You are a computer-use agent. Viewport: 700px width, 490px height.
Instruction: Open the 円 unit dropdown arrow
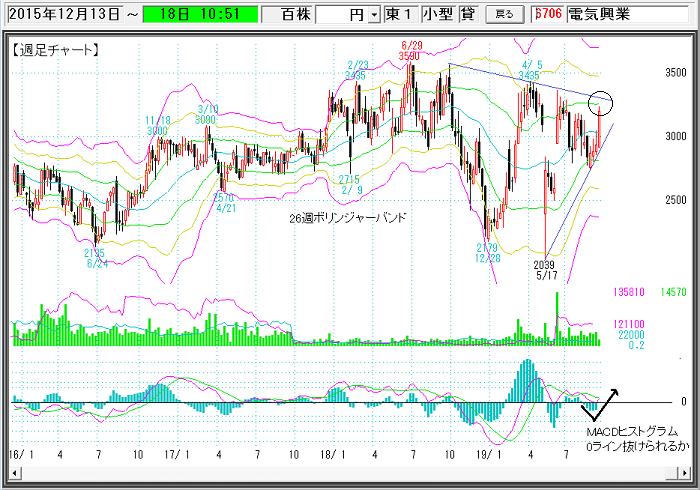click(374, 15)
